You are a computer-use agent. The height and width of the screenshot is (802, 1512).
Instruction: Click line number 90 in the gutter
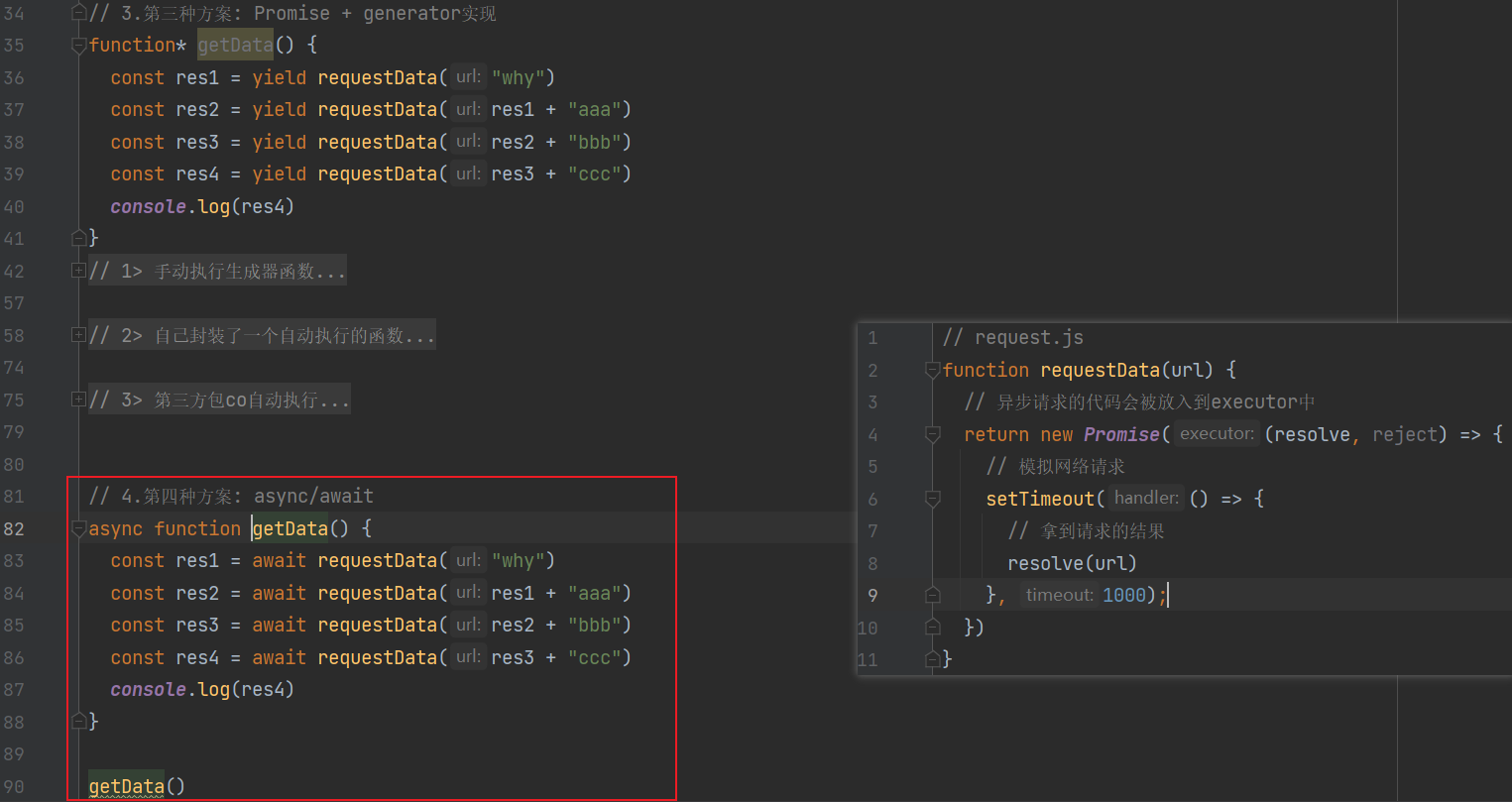[x=14, y=786]
